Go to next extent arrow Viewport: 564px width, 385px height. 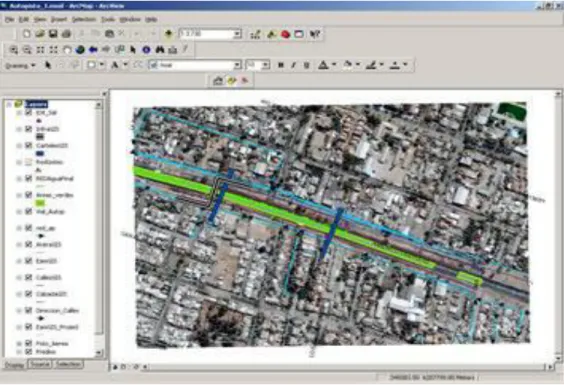point(106,50)
